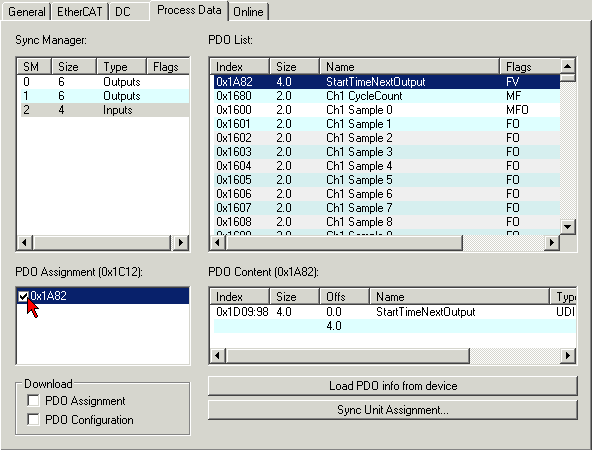Click PDO Content horizontal scrollbar thumb
592x450 pixels.
point(347,355)
